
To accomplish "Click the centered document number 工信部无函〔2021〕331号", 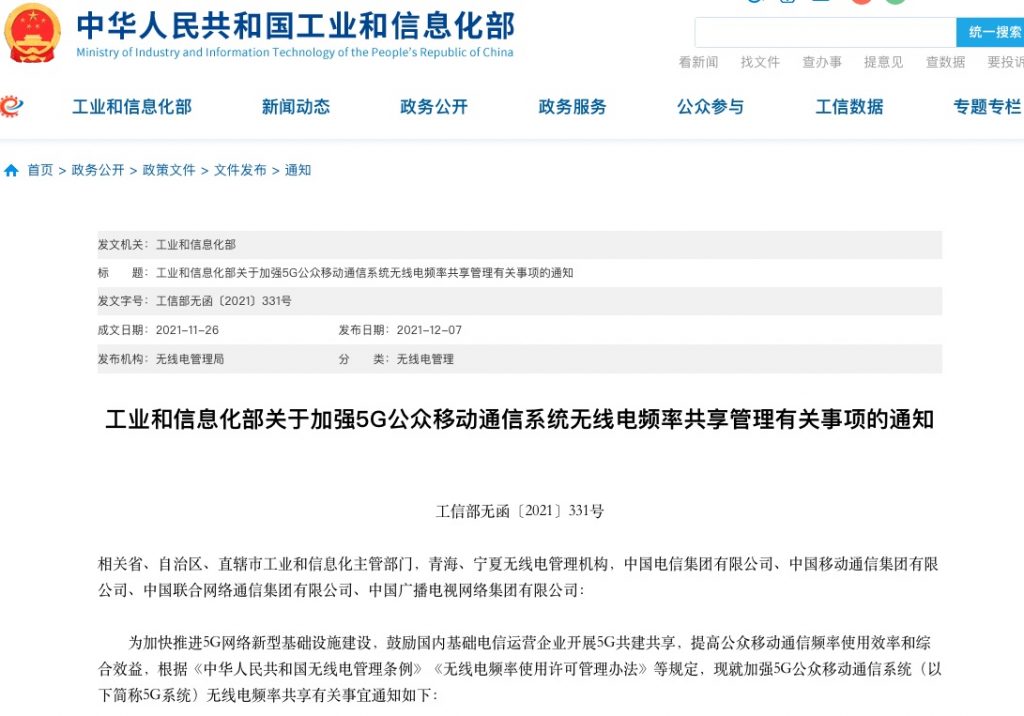I will pyautogui.click(x=520, y=511).
